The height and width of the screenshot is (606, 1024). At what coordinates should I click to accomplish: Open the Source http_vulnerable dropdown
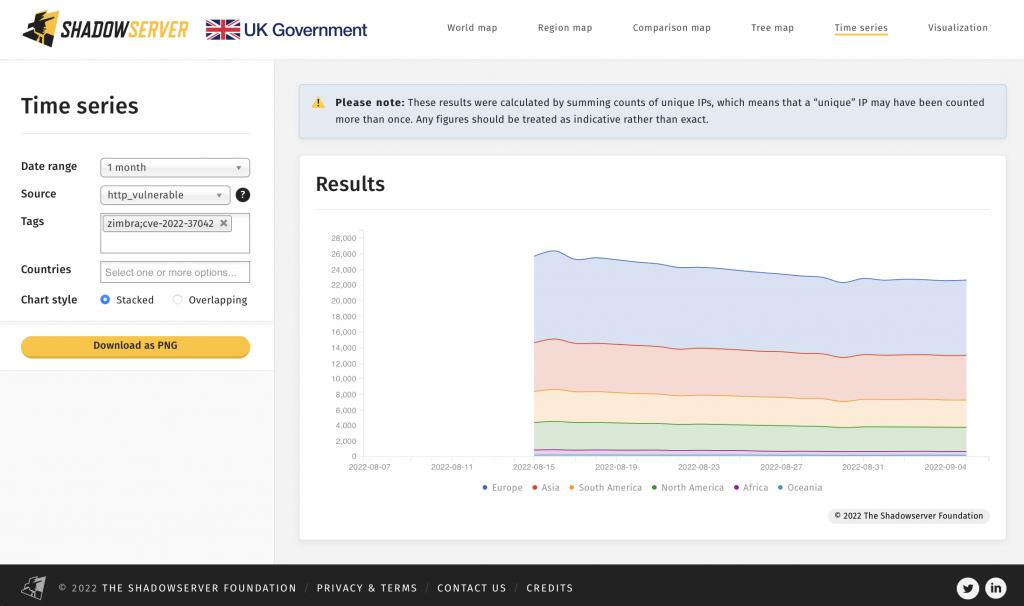point(165,195)
